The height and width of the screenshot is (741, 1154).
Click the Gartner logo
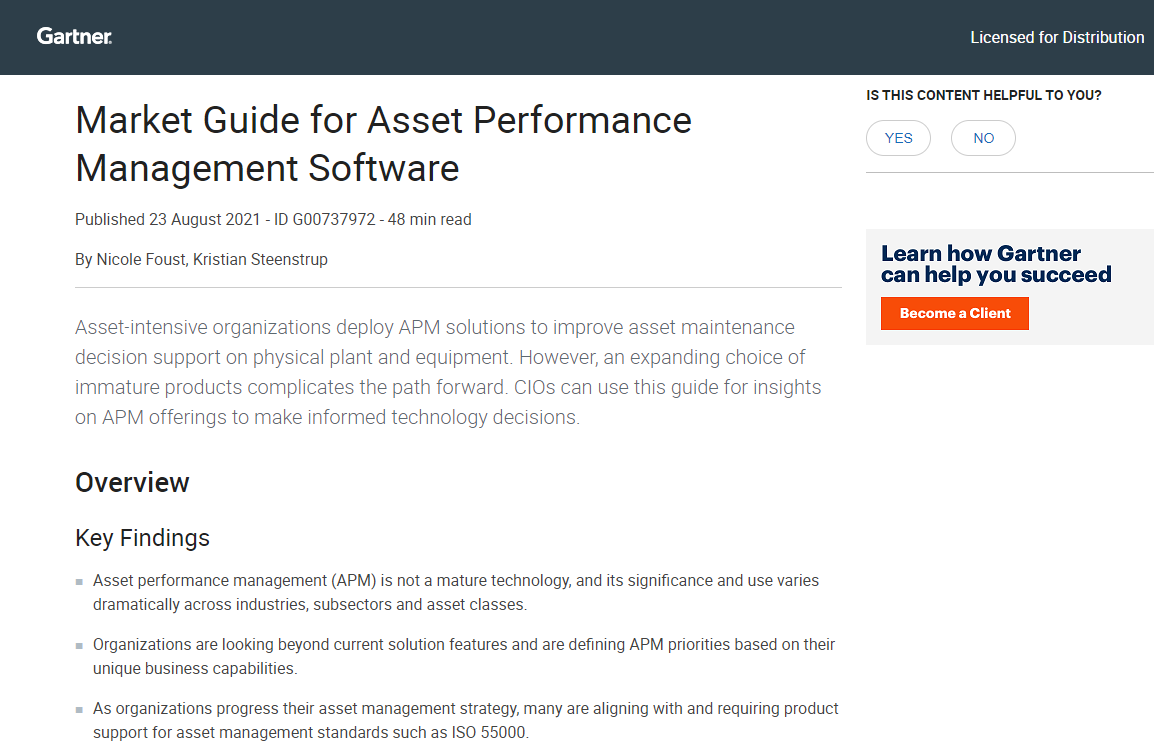[73, 36]
